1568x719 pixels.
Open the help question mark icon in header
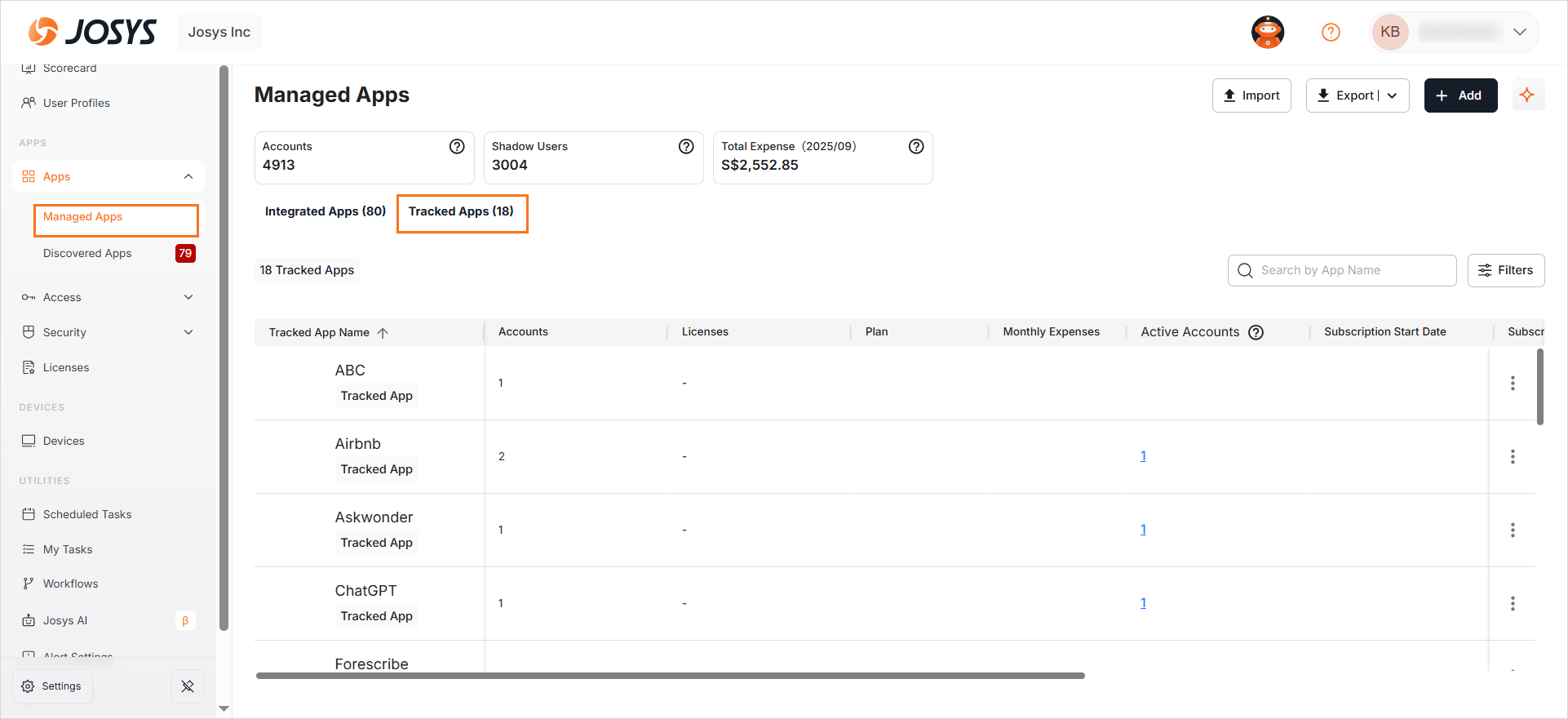(1331, 32)
